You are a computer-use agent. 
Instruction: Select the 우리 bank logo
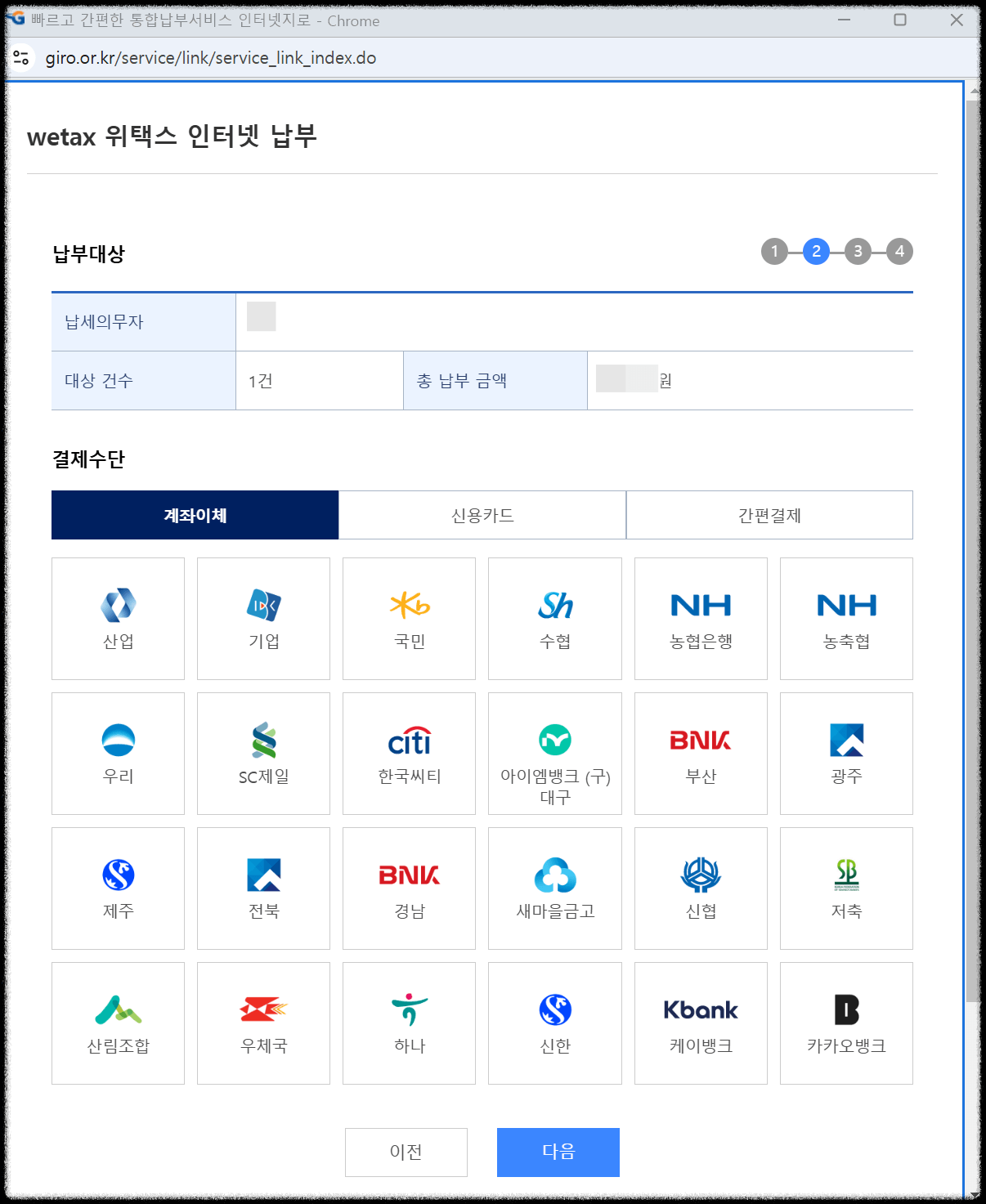pos(118,753)
